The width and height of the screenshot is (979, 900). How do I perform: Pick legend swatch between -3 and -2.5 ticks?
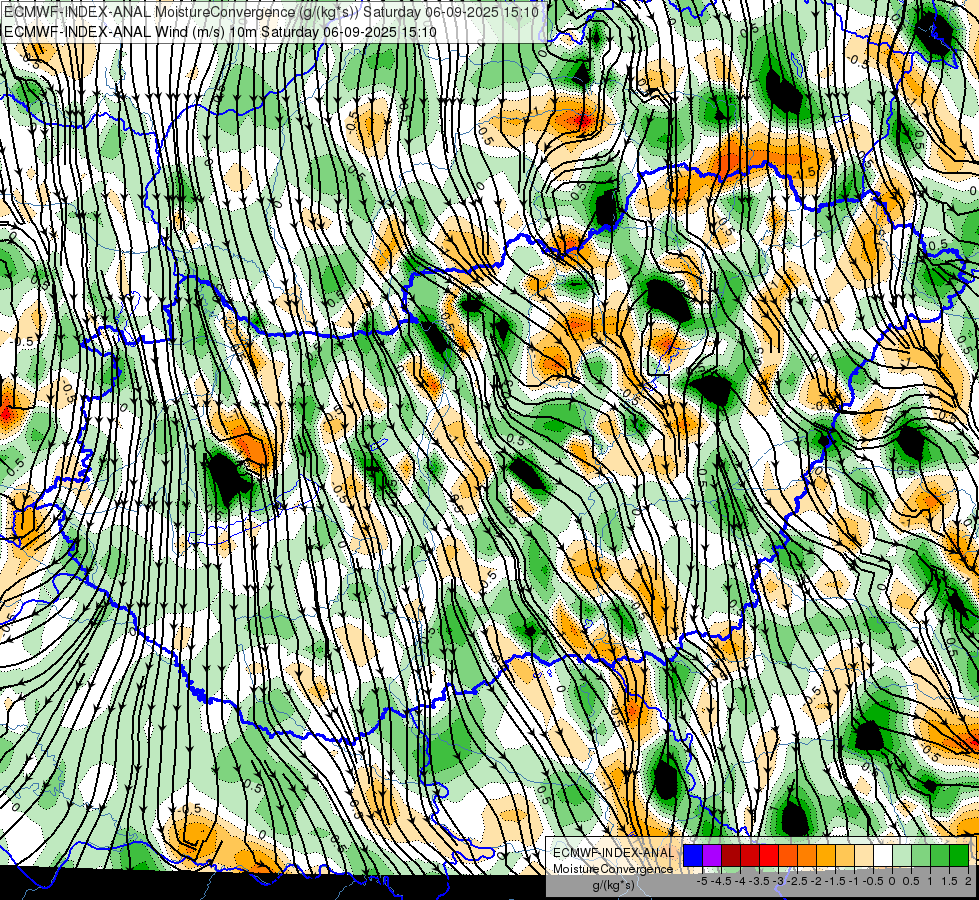coord(788,855)
